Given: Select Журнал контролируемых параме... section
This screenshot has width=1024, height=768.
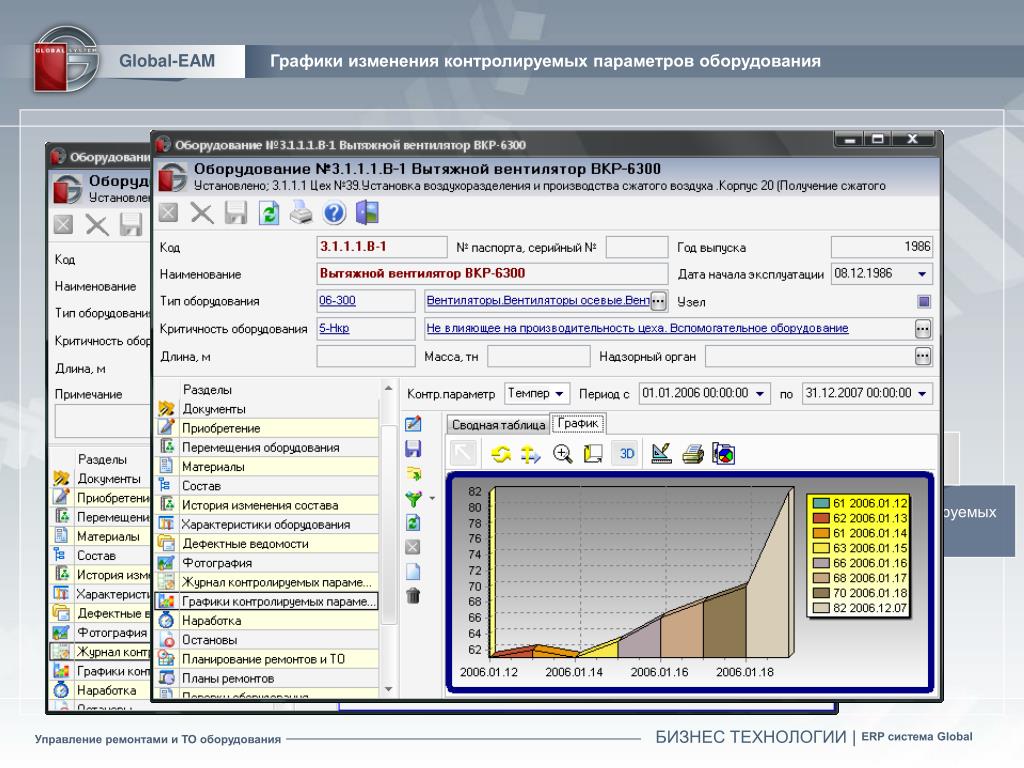Looking at the screenshot, I should point(268,583).
